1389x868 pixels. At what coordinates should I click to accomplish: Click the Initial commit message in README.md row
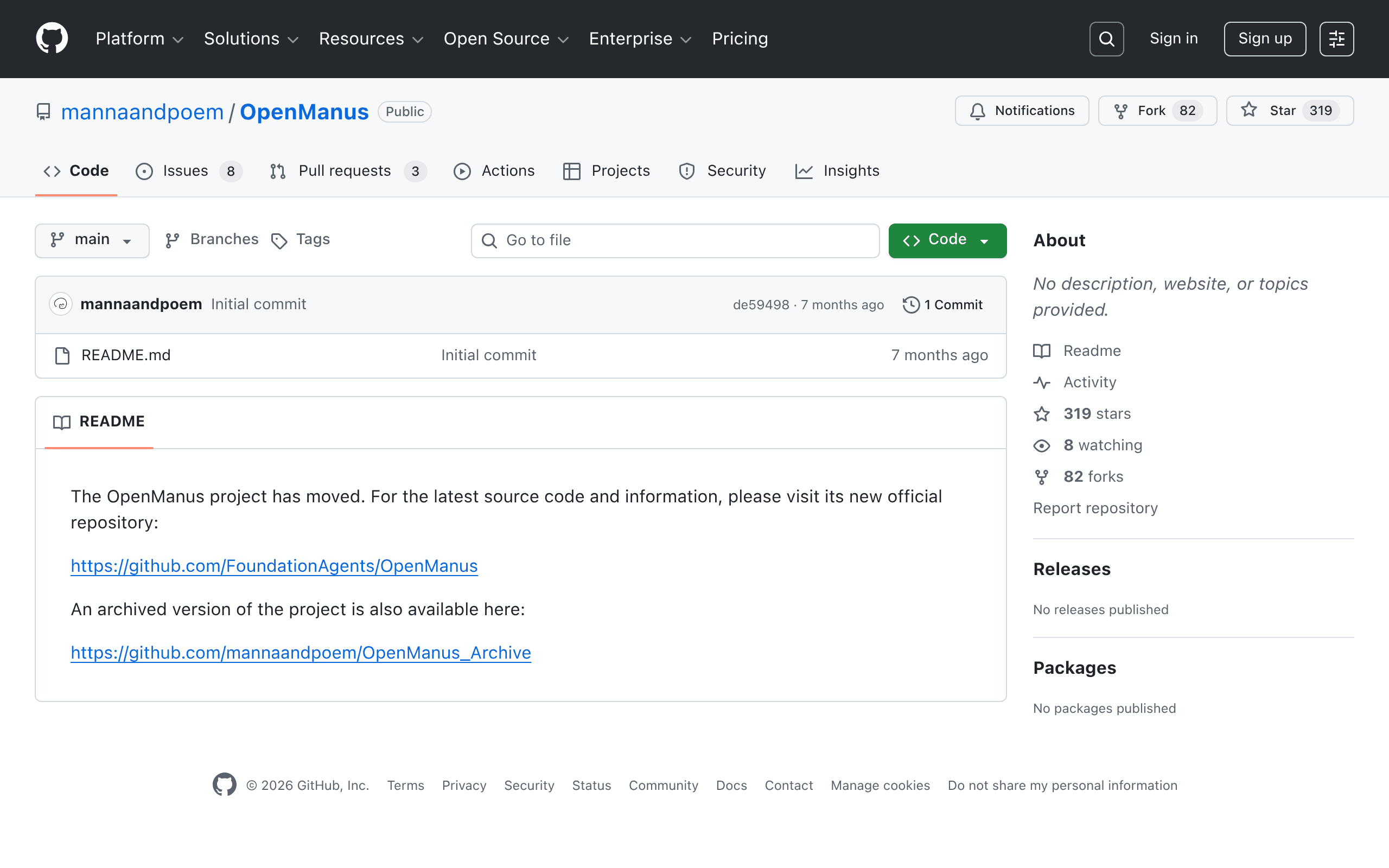coord(488,355)
